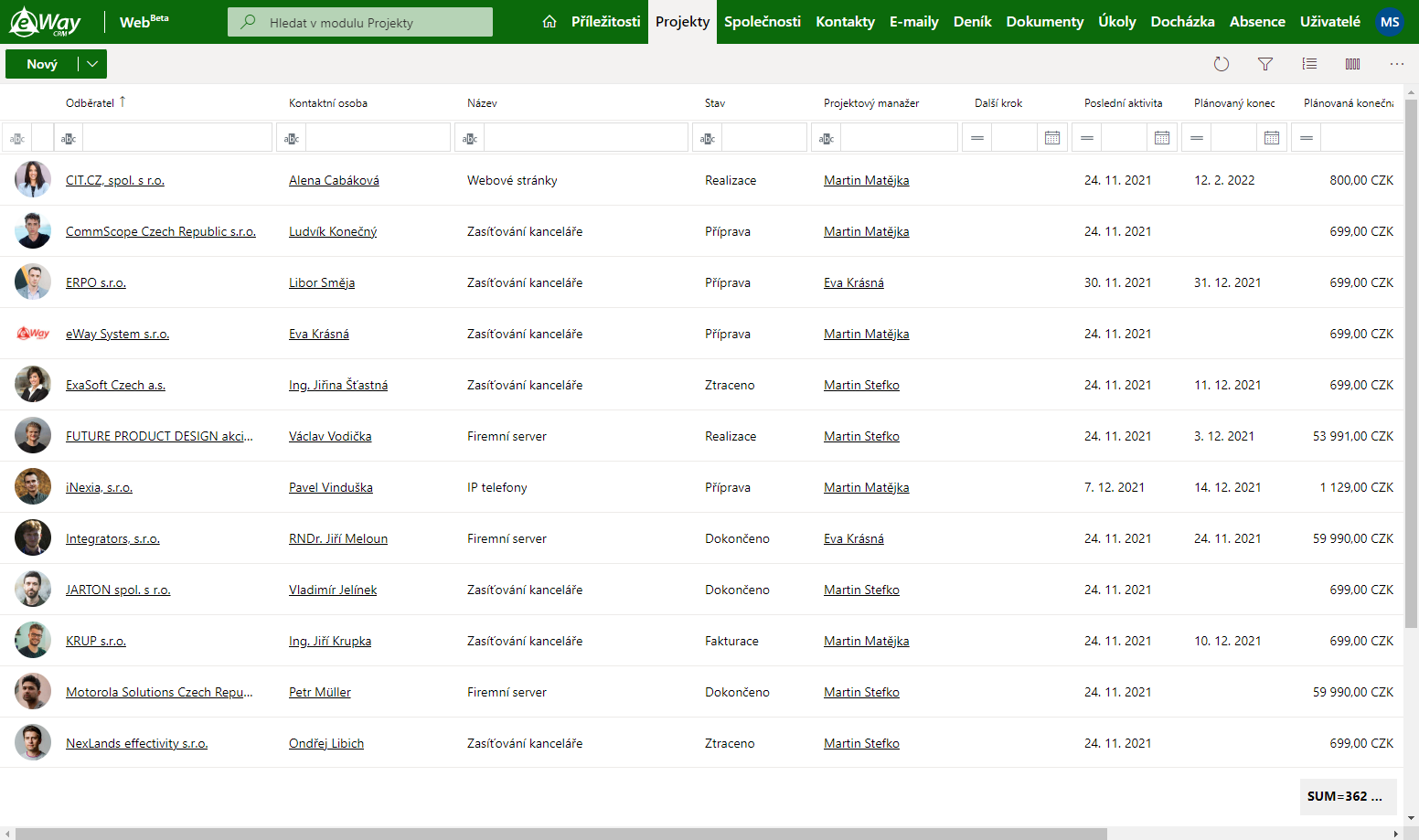Image resolution: width=1419 pixels, height=840 pixels.
Task: Sort by the Poslední aktivita column header
Action: click(x=1124, y=103)
